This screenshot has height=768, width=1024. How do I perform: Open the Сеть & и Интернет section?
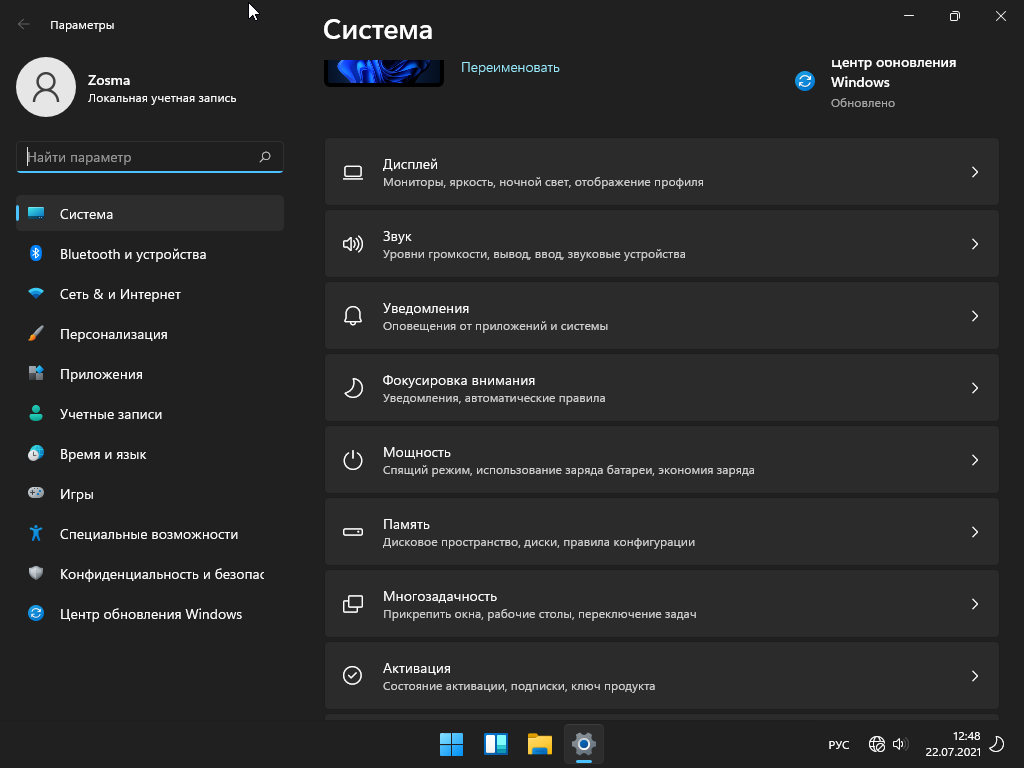pos(120,294)
